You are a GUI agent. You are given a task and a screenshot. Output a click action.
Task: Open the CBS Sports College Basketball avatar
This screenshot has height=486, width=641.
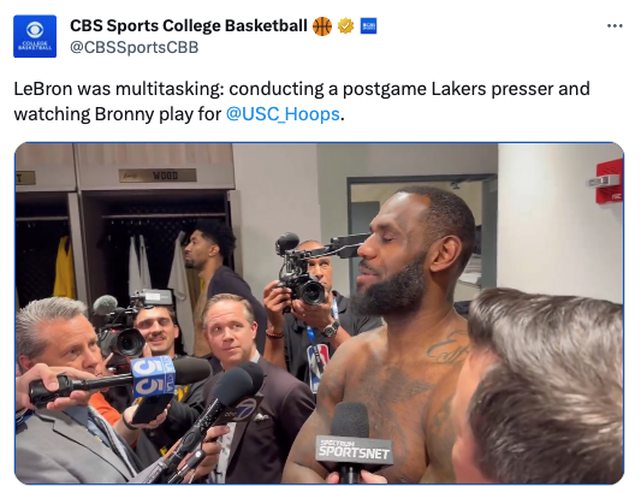pos(35,35)
